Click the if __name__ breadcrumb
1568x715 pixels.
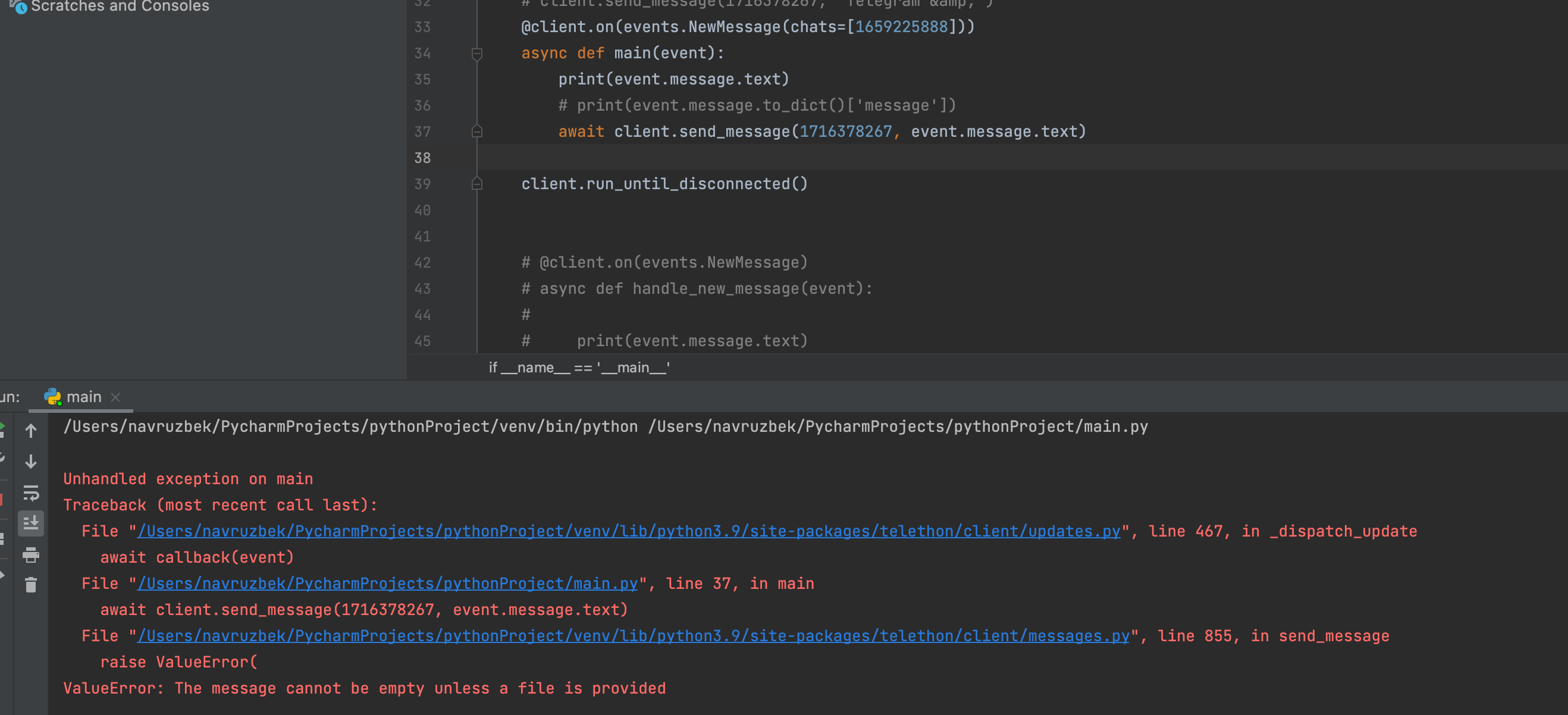579,368
